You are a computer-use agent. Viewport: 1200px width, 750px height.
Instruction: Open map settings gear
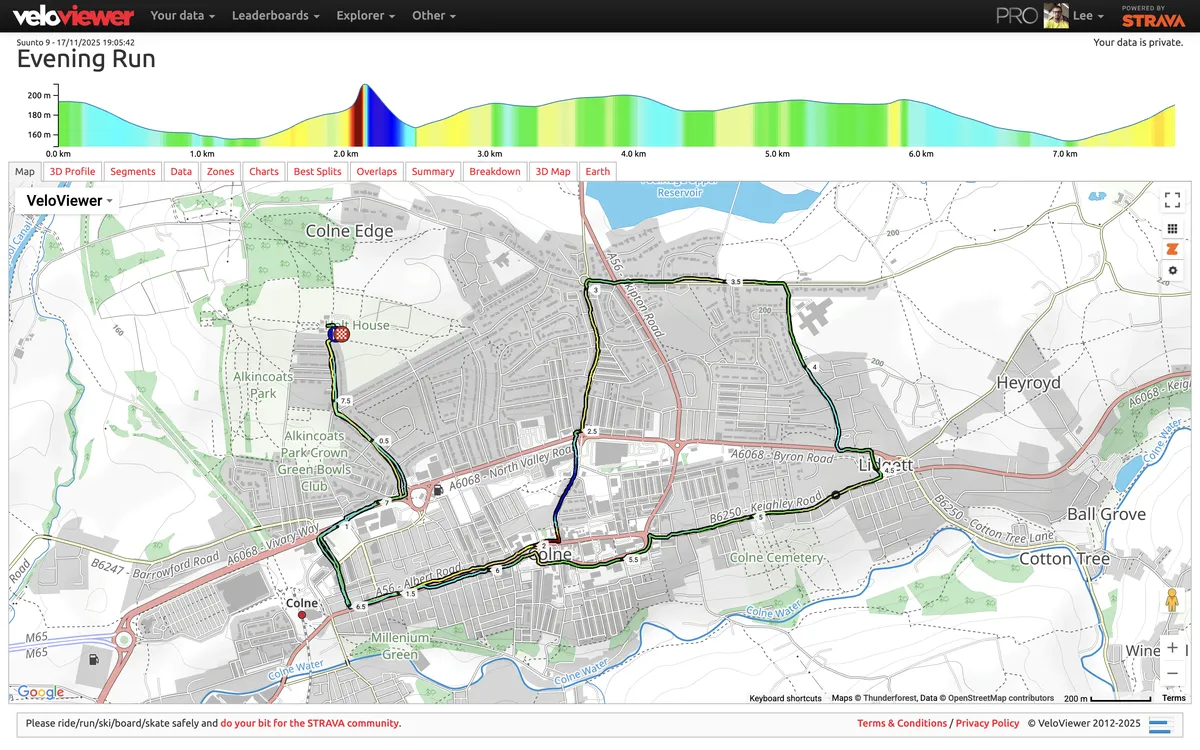(1173, 271)
